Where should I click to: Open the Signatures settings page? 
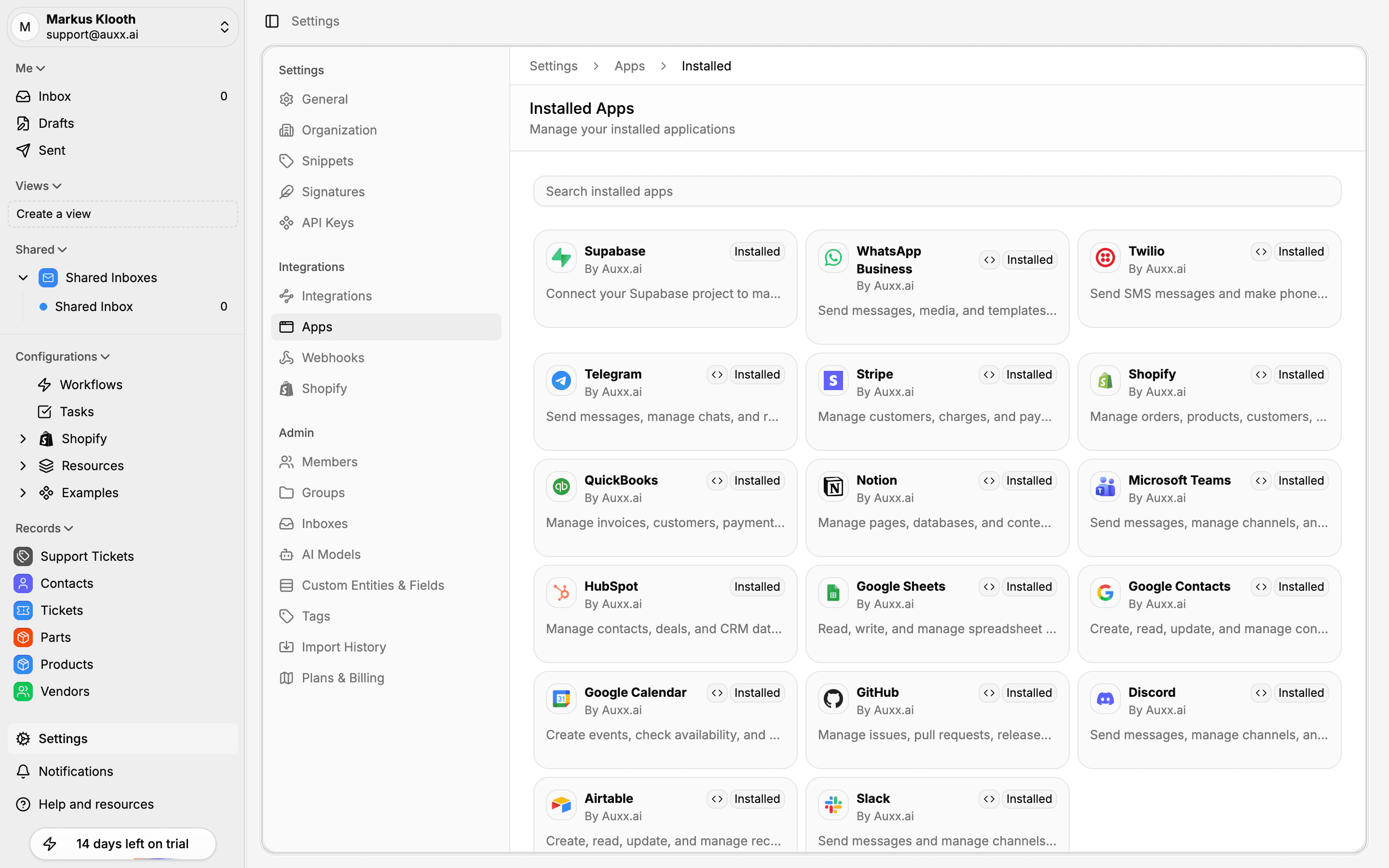386,192
